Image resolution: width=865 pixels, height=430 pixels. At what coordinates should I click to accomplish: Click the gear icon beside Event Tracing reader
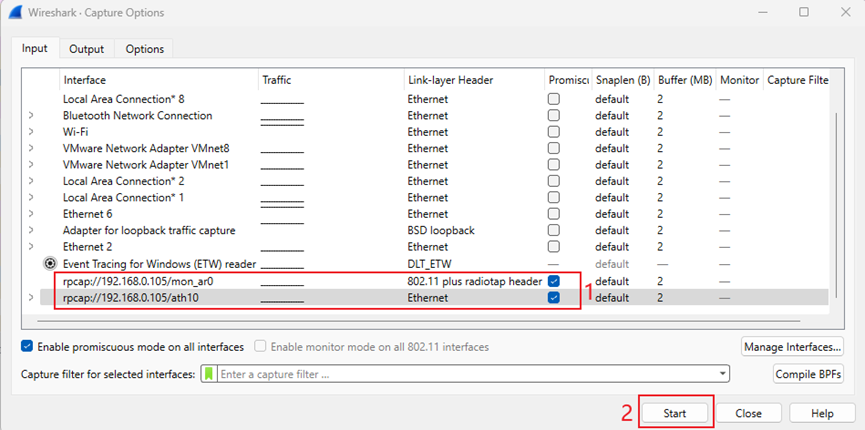51,264
